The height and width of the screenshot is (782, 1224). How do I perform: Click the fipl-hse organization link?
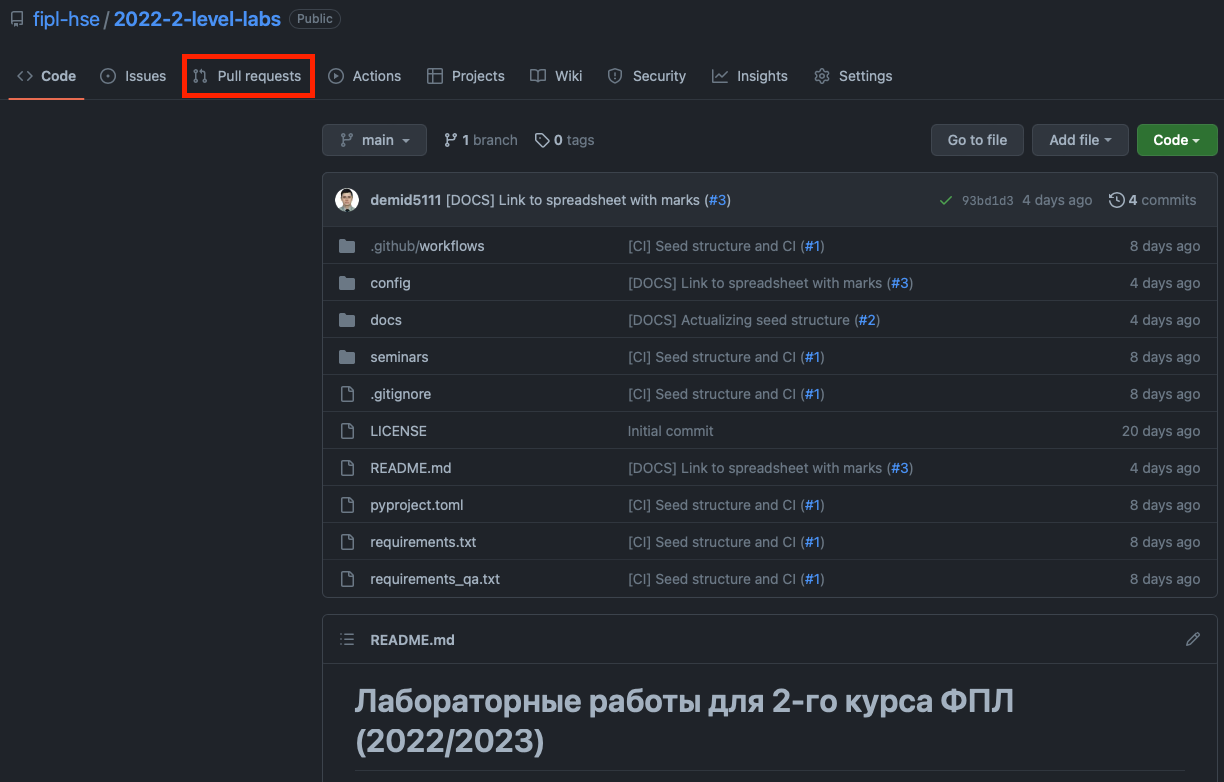[66, 19]
